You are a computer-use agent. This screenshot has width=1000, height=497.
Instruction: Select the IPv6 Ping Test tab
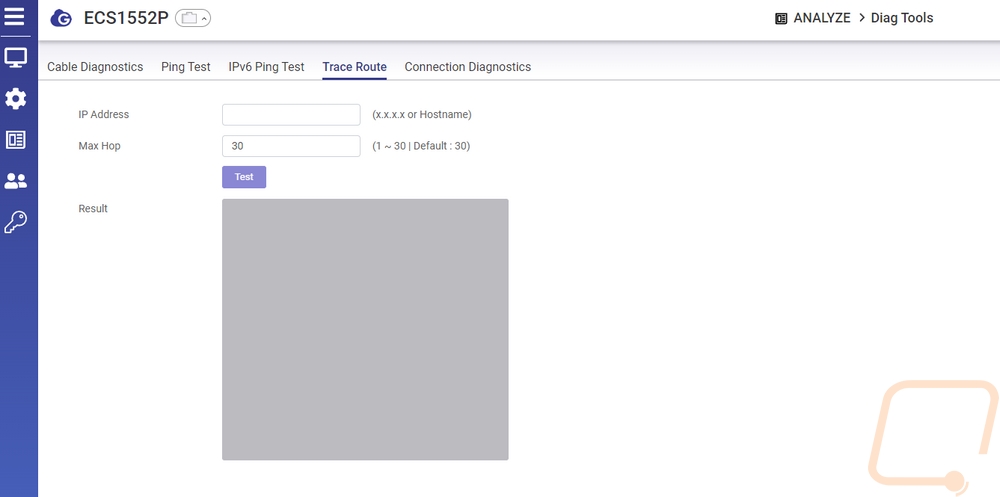click(266, 67)
